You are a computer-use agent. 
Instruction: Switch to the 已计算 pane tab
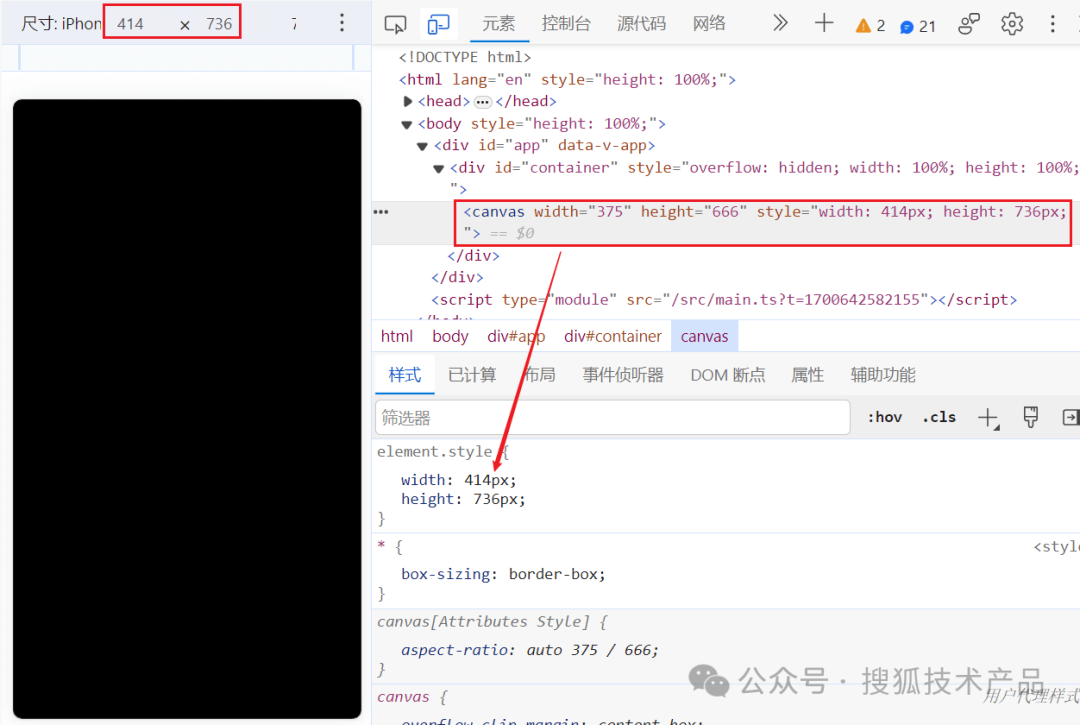pyautogui.click(x=472, y=375)
